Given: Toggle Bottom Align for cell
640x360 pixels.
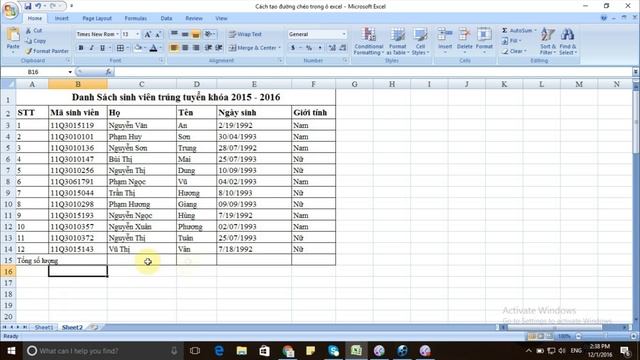Looking at the screenshot, I should coord(196,34).
